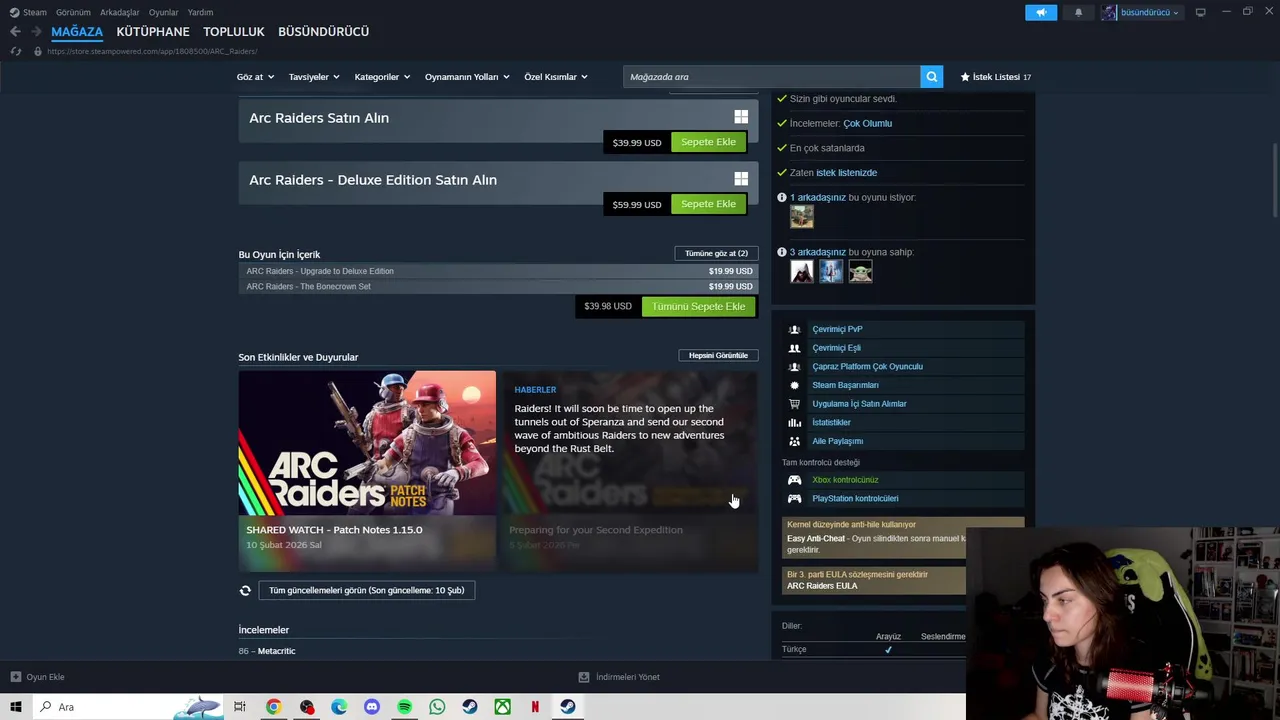Open Netflix from the taskbar
This screenshot has height=720, width=1280.
pos(535,707)
